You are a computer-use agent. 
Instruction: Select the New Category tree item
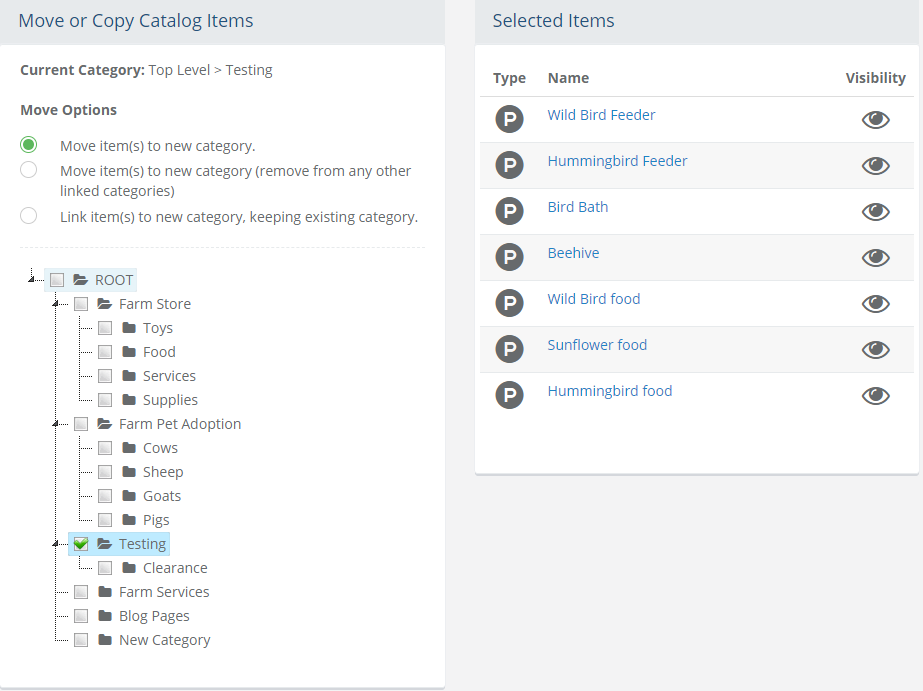tap(164, 640)
